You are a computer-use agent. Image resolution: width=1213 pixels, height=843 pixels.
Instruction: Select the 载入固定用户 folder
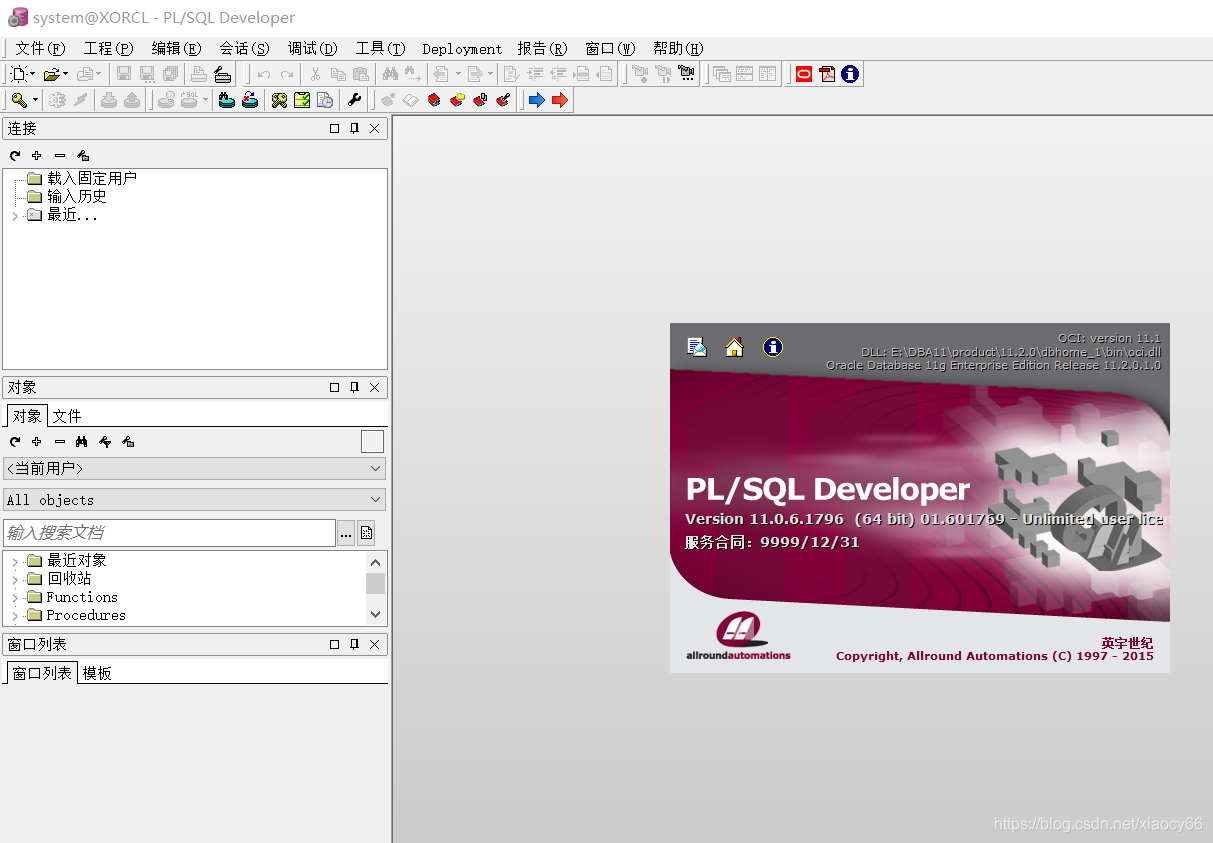point(81,178)
